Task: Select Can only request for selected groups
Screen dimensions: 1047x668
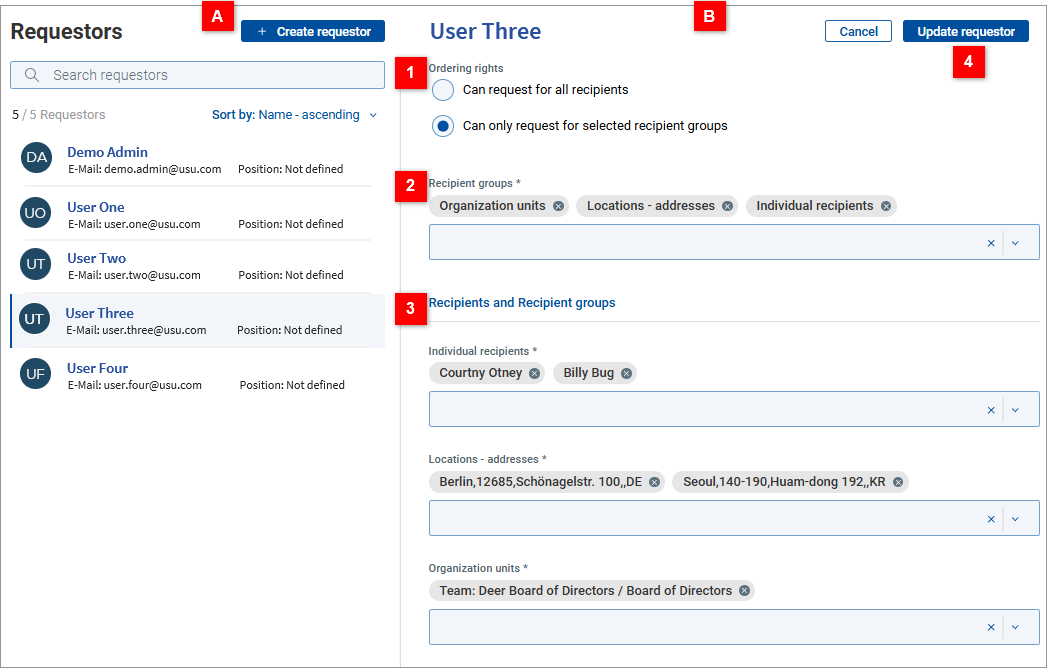Action: click(x=443, y=126)
